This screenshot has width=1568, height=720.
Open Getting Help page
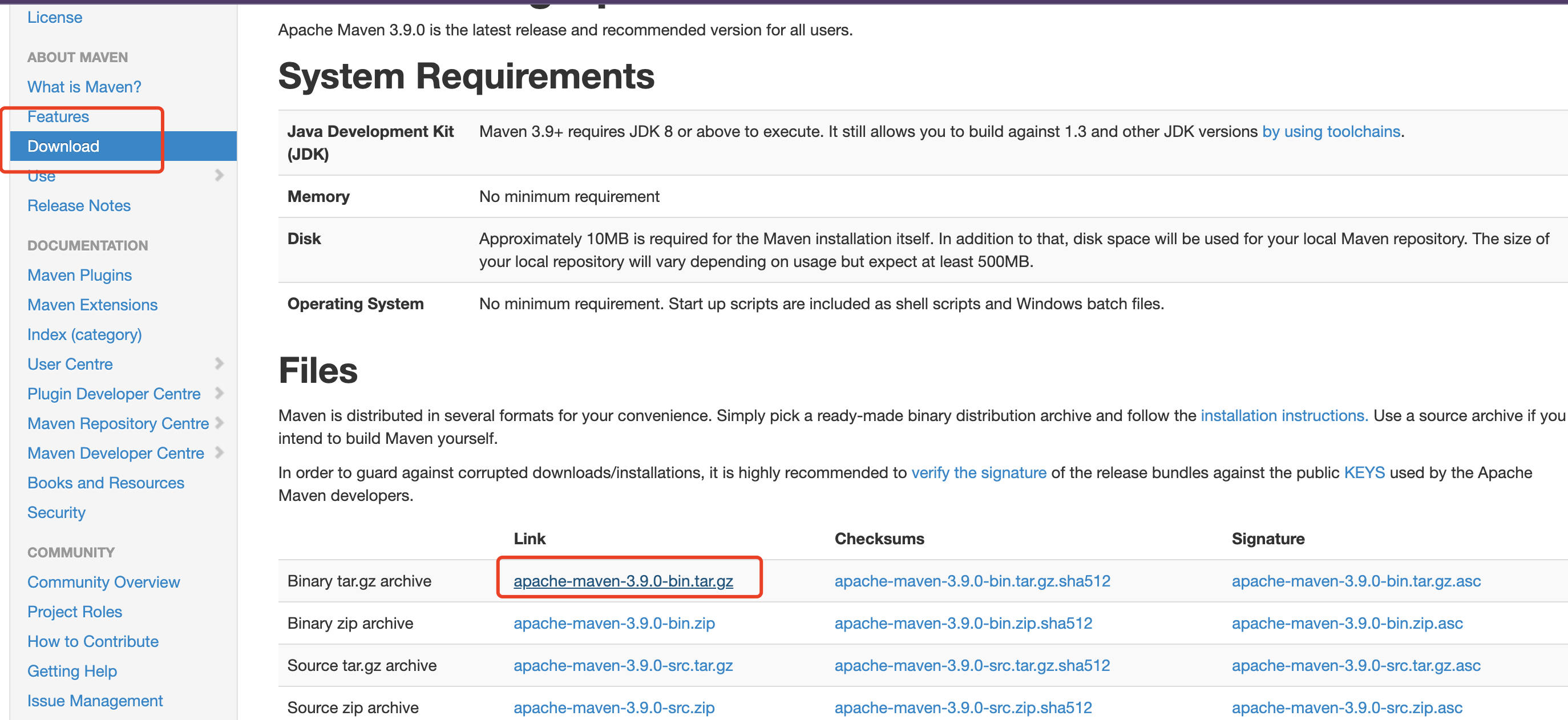[72, 671]
